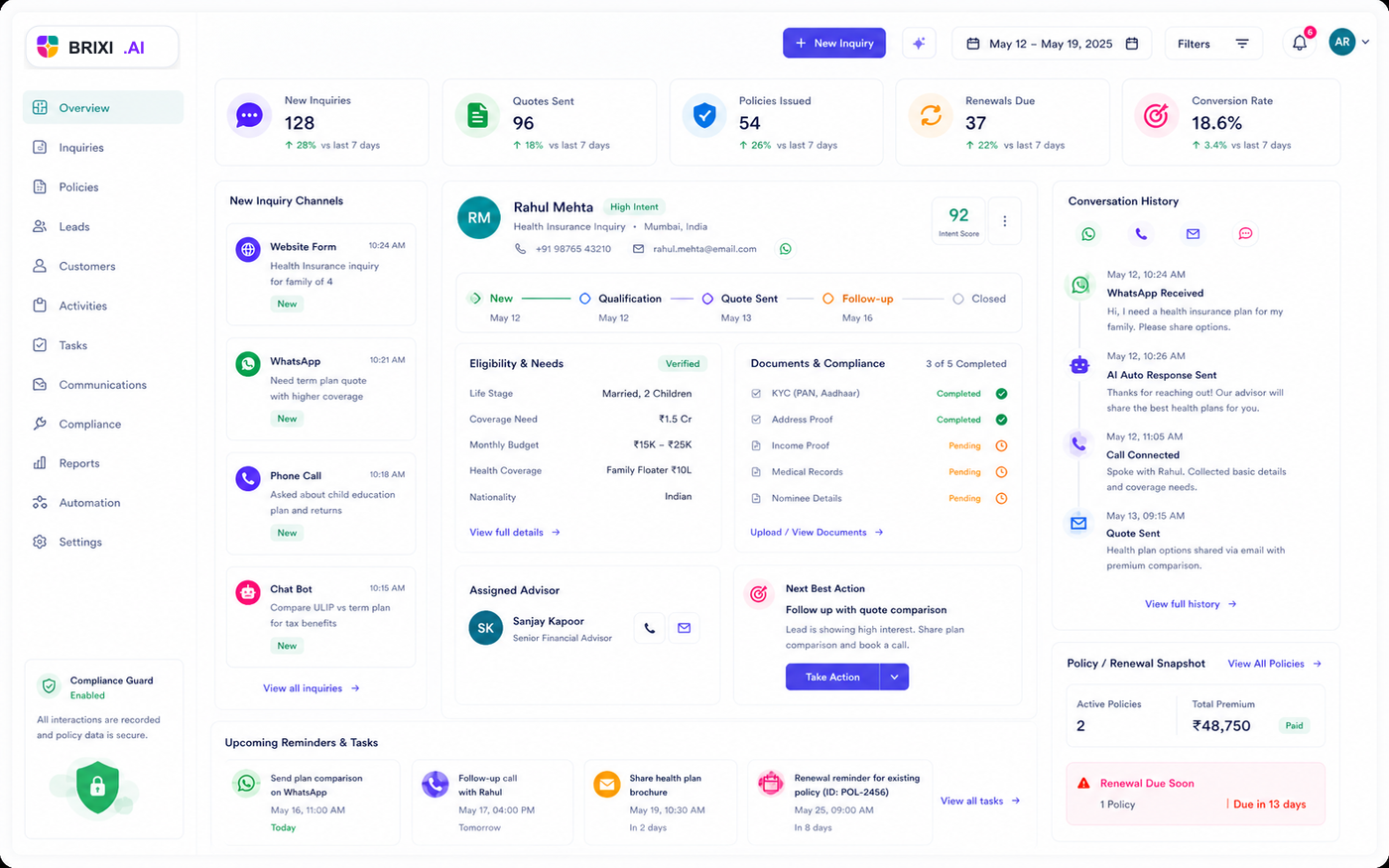
Task: Select the Follow-up stage marker
Action: 827,299
